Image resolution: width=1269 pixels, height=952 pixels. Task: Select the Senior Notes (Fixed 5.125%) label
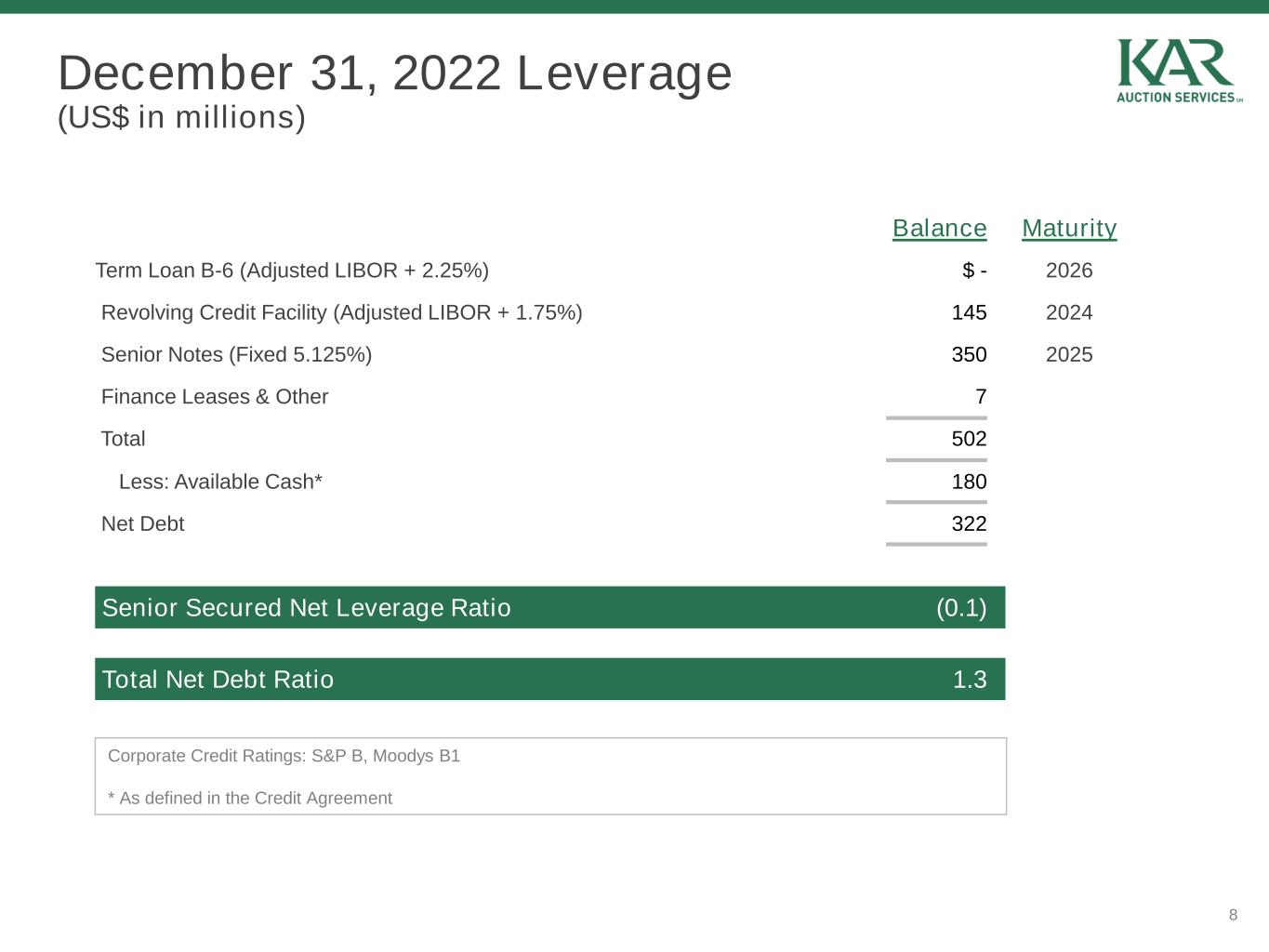click(236, 354)
